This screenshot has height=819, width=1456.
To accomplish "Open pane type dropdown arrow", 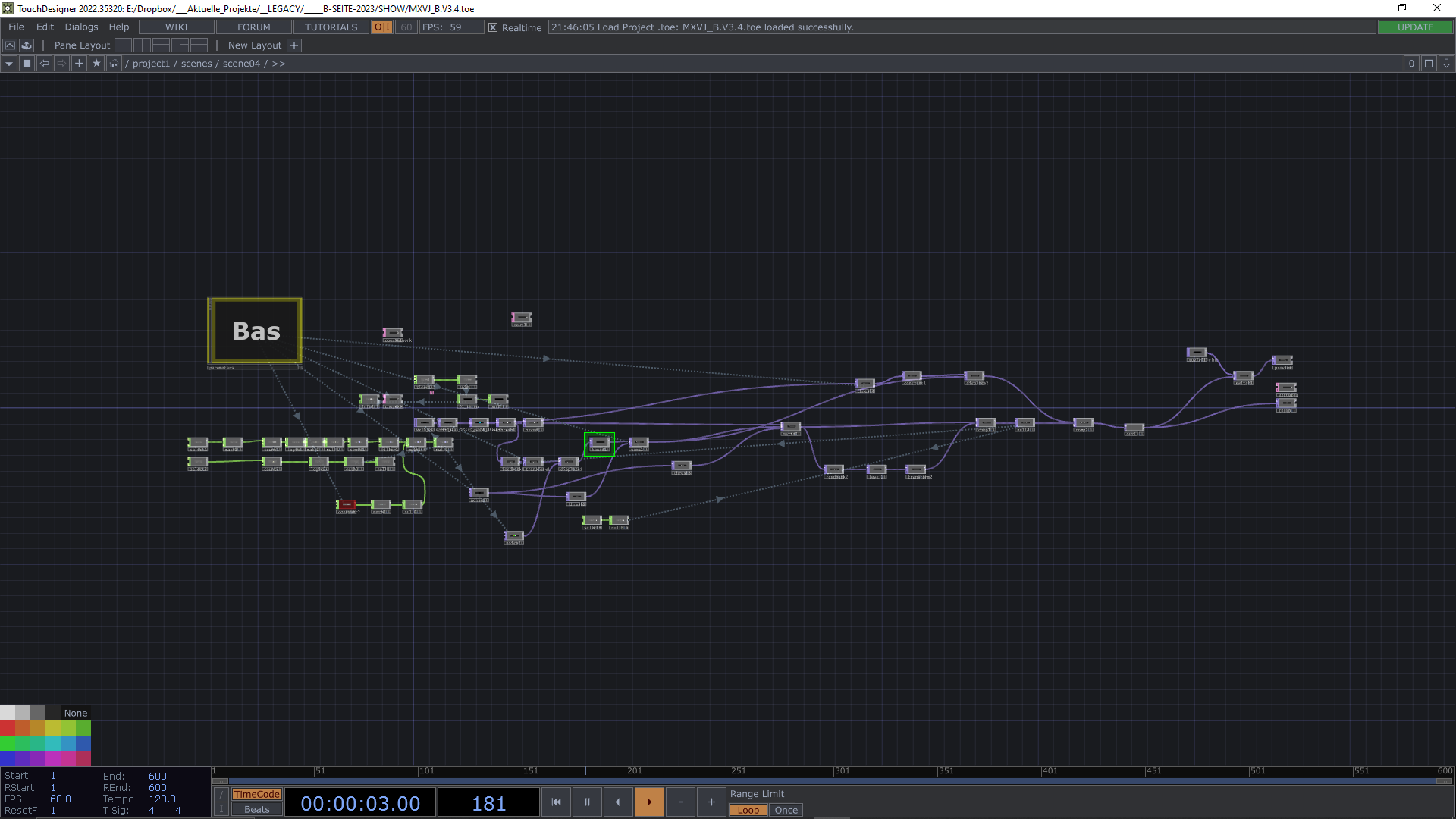I will point(9,64).
